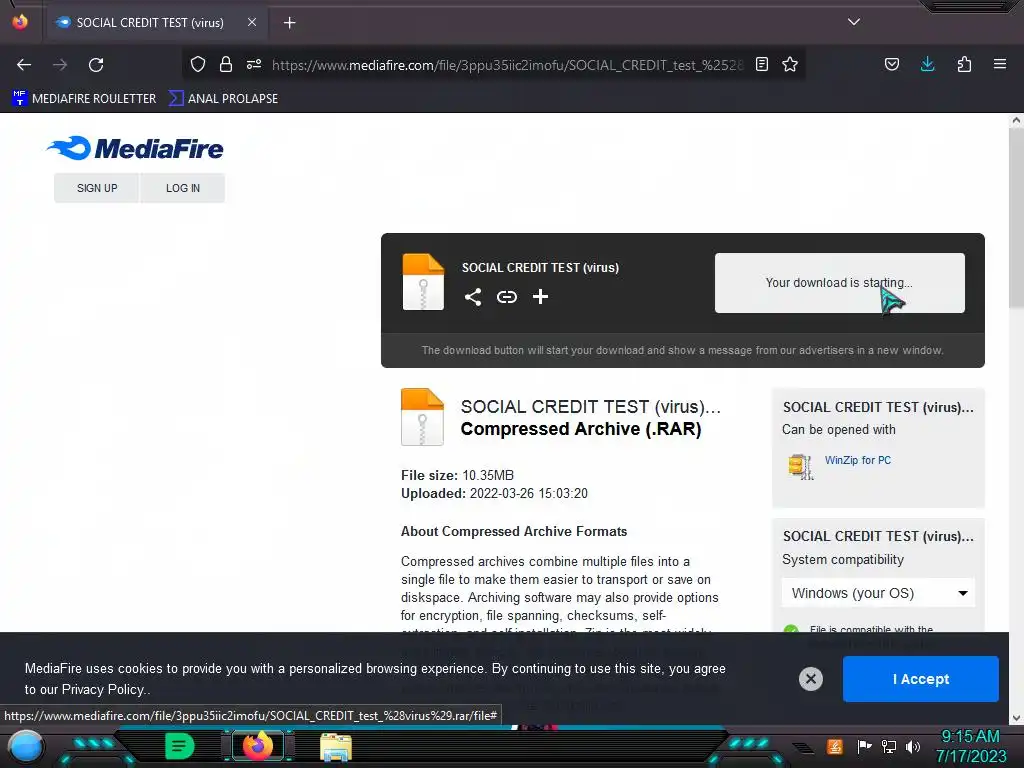1024x768 pixels.
Task: Click the 'Your download is starting...' button
Action: [x=839, y=283]
